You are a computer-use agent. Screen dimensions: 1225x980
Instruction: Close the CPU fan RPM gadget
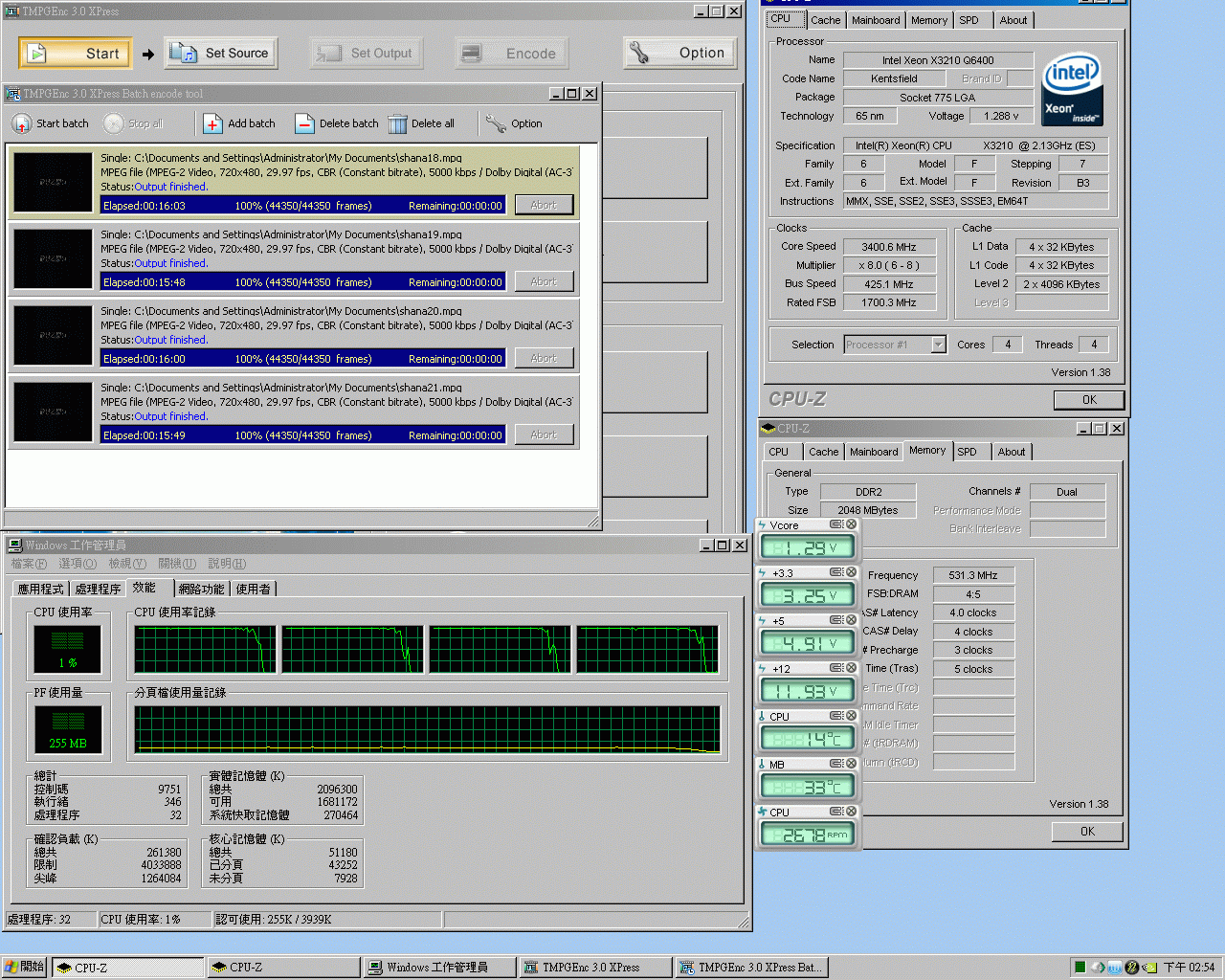(851, 812)
